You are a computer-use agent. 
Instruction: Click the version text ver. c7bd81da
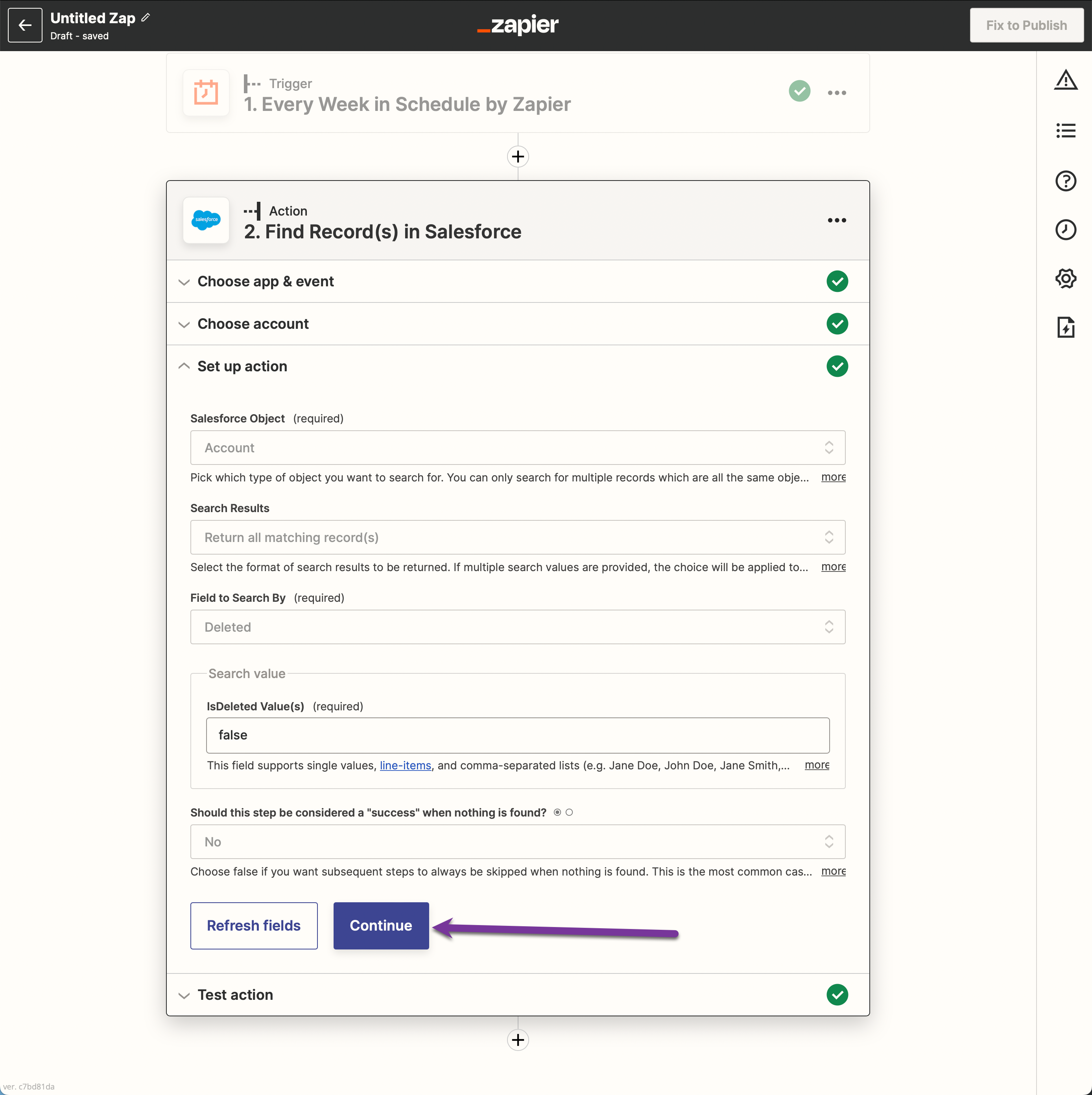coord(28,1086)
